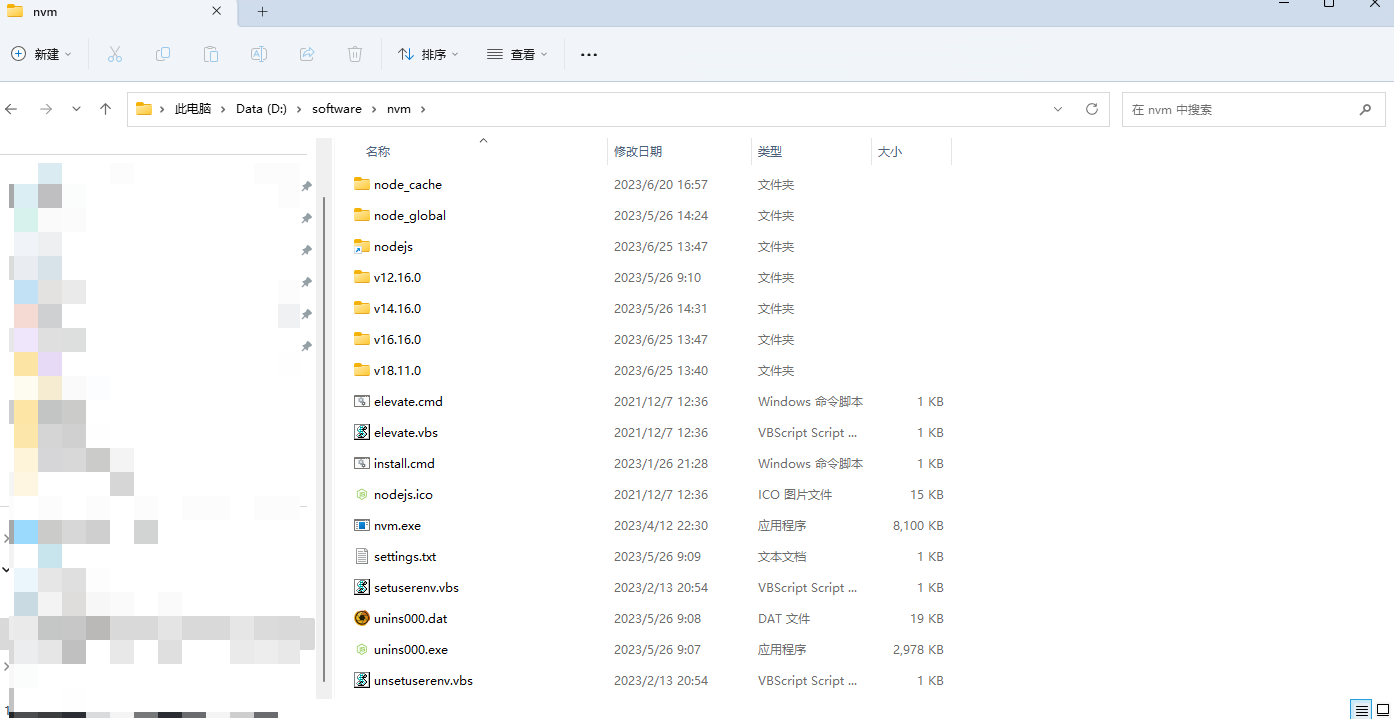Click the software breadcrumb in address bar
The image size is (1394, 719).
click(x=336, y=109)
